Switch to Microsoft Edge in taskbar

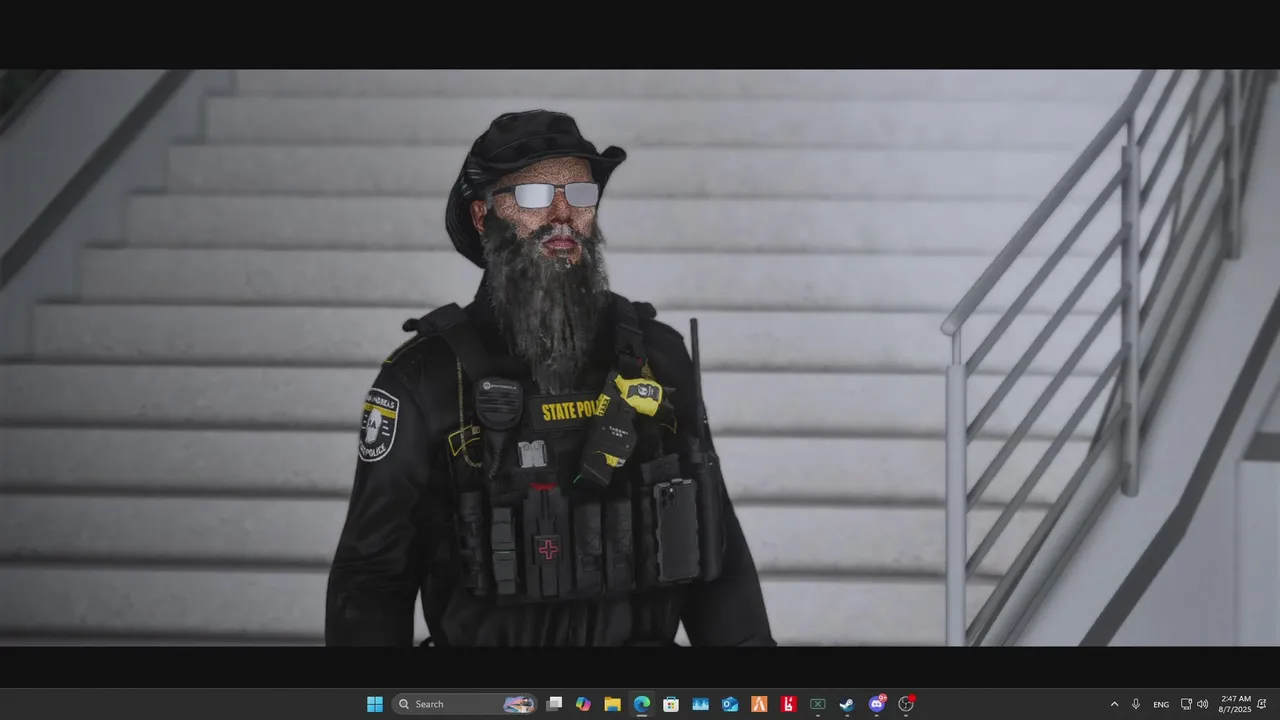[x=642, y=704]
